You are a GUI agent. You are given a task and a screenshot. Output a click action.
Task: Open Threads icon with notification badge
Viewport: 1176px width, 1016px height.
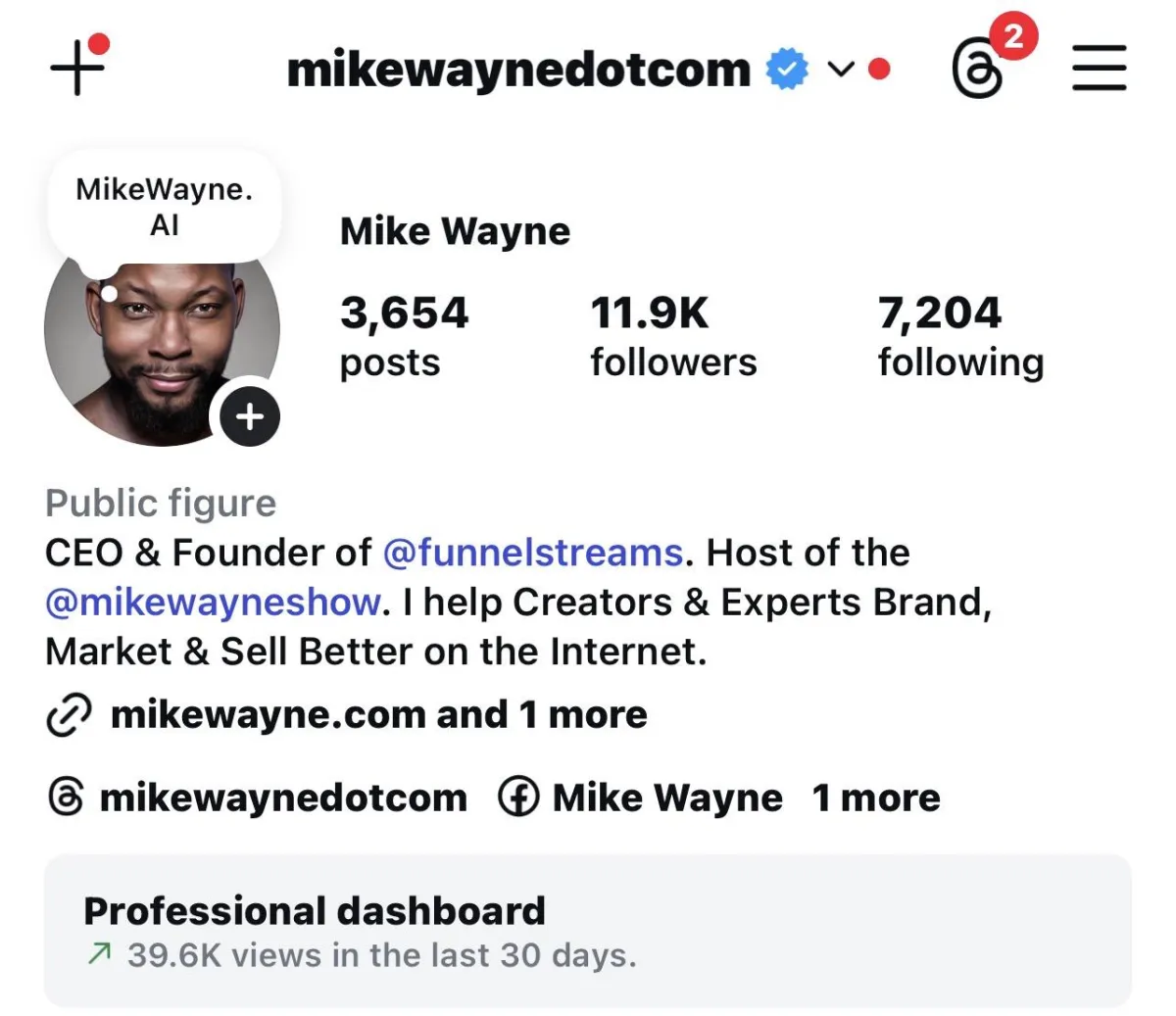point(980,69)
